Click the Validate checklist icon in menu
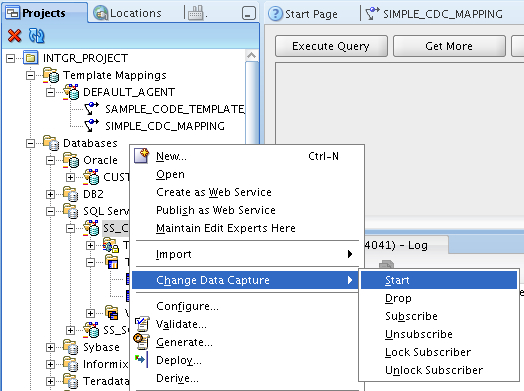This screenshot has height=391, width=524. pyautogui.click(x=142, y=324)
